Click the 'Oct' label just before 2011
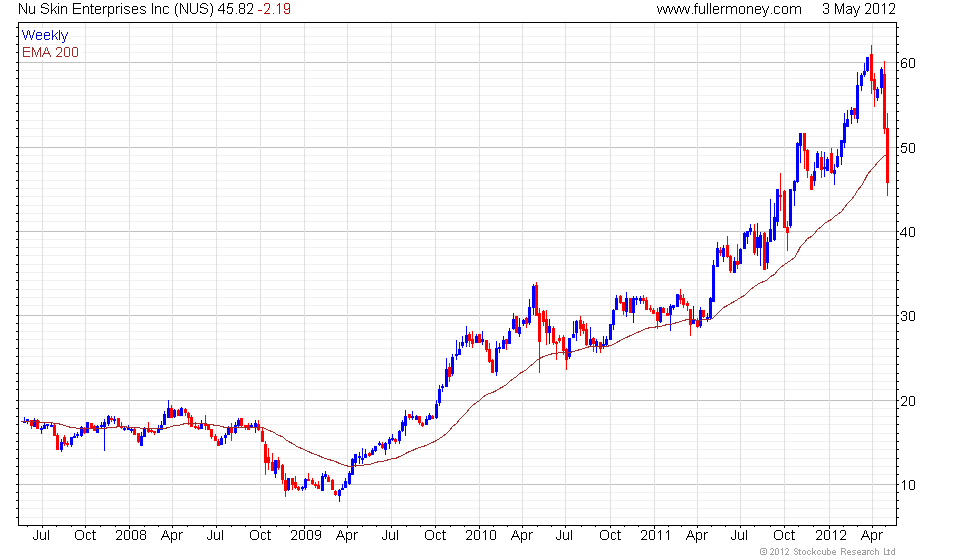The image size is (980, 560). pyautogui.click(x=610, y=536)
